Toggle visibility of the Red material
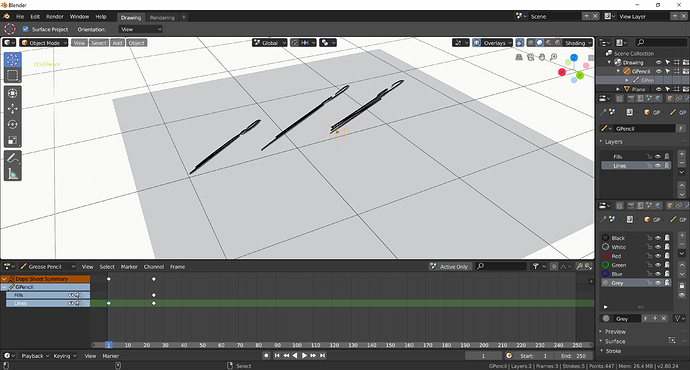Viewport: 690px width, 370px height. tap(658, 256)
